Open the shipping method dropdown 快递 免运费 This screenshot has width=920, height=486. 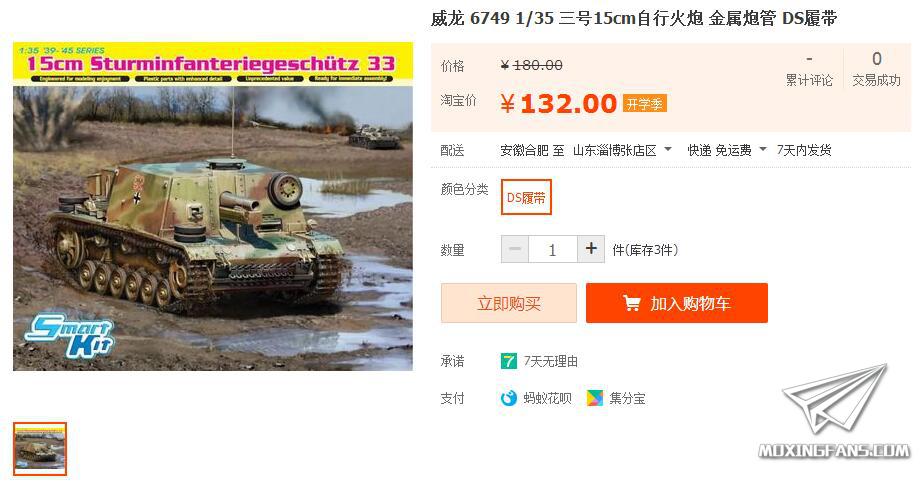click(726, 150)
